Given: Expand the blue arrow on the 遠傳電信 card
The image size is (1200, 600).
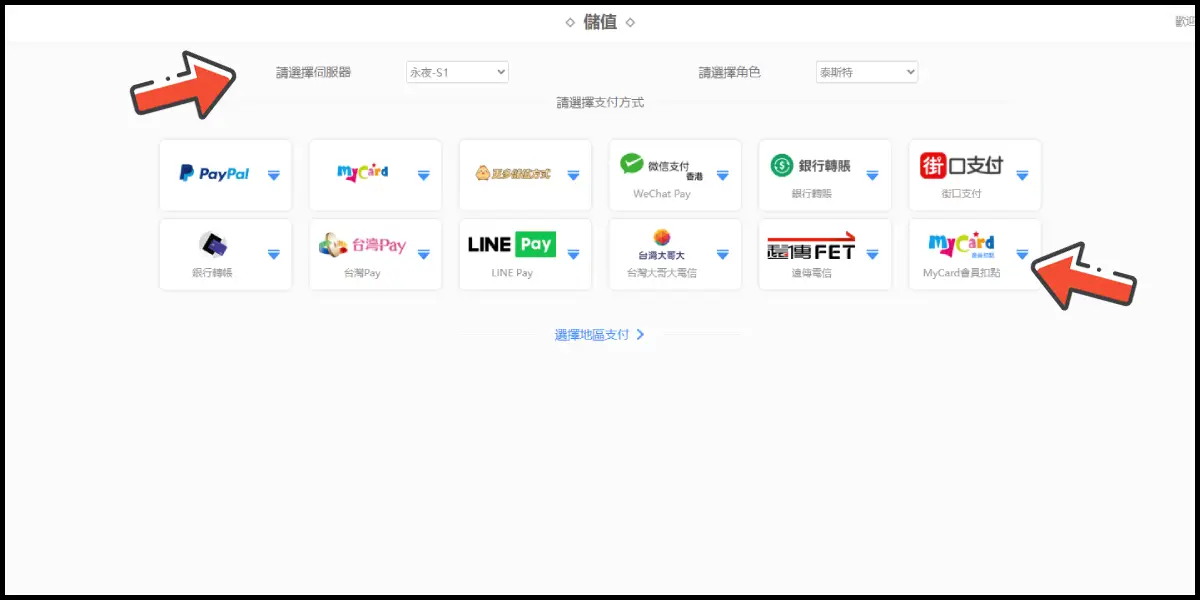Looking at the screenshot, I should pos(872,254).
